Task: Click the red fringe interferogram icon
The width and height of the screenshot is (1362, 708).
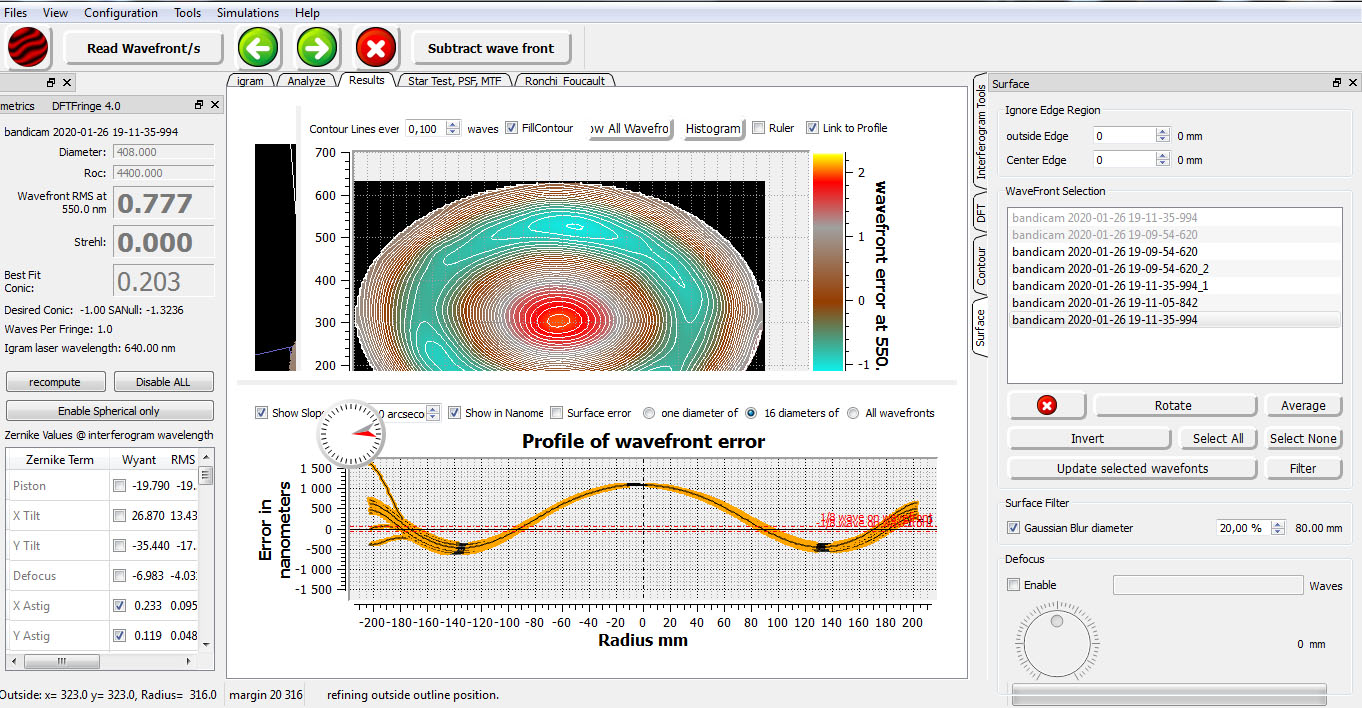Action: coord(28,48)
